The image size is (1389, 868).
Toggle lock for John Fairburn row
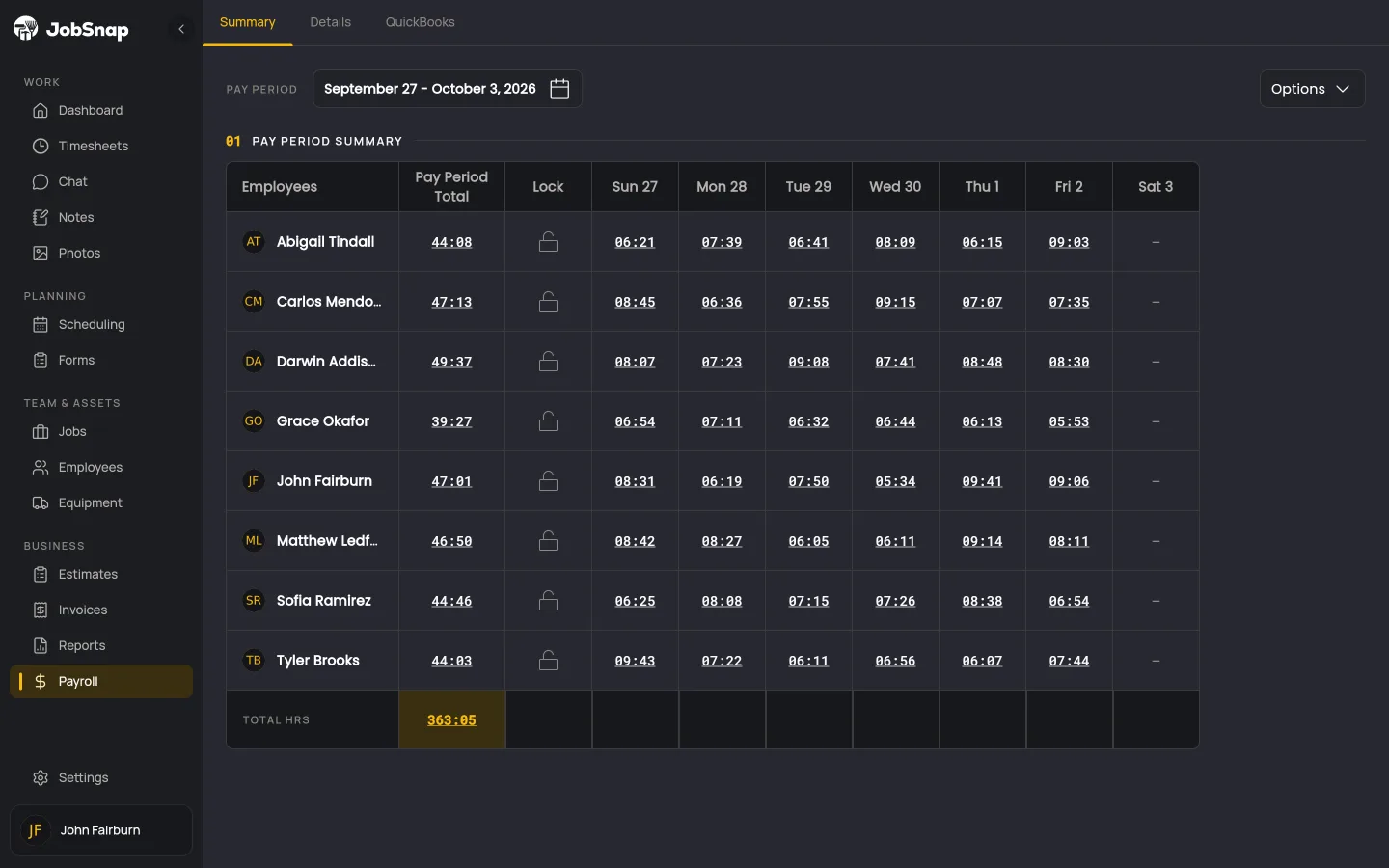click(x=548, y=481)
